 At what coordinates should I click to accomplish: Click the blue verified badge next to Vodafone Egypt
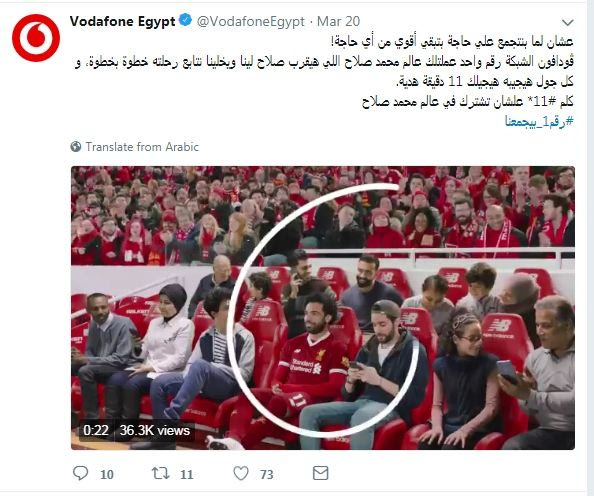(185, 20)
